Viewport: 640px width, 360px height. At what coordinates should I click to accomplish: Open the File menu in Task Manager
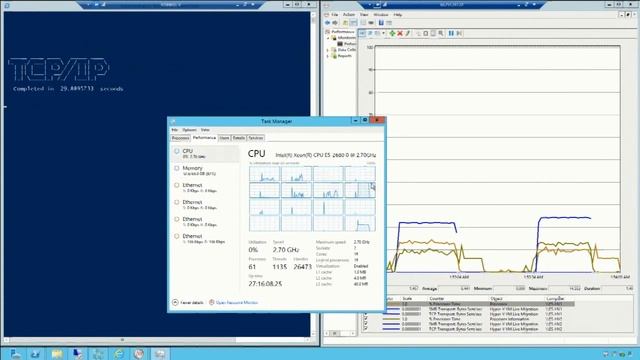coord(174,130)
